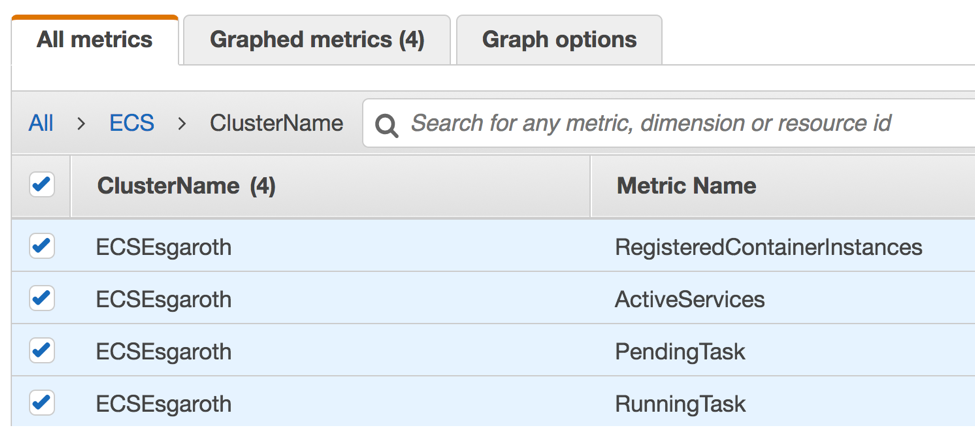Uncheck the PendingTask row checkbox
The width and height of the screenshot is (975, 440).
tap(42, 351)
